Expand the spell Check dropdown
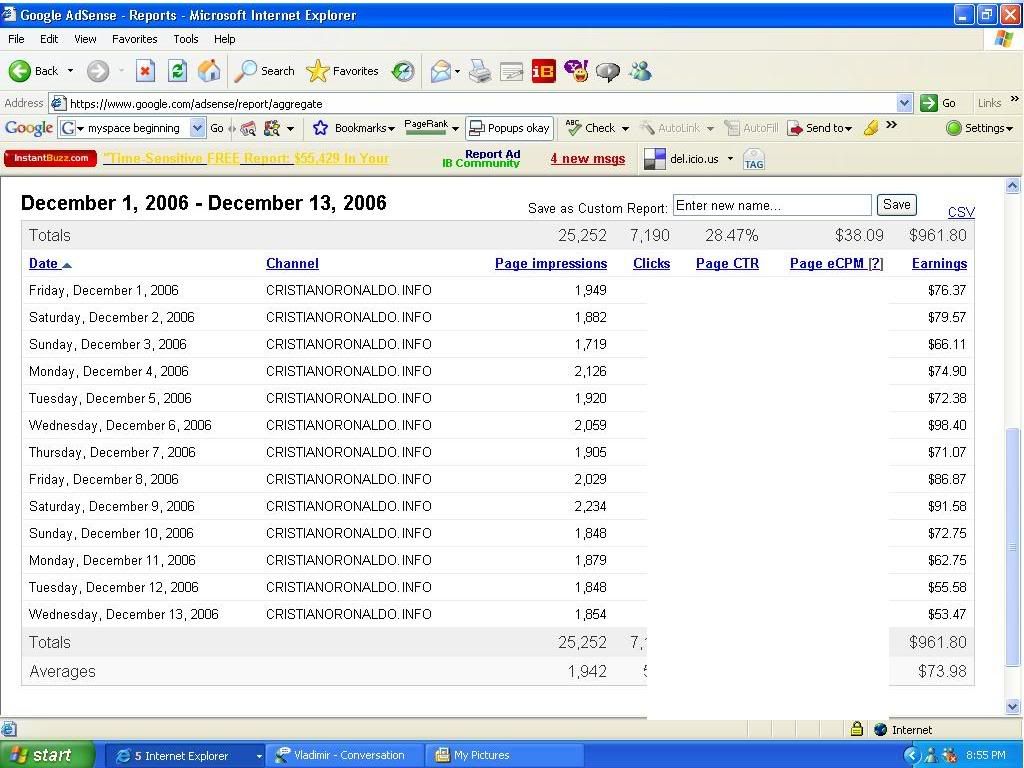Screen dimensions: 1024x768 tap(625, 129)
